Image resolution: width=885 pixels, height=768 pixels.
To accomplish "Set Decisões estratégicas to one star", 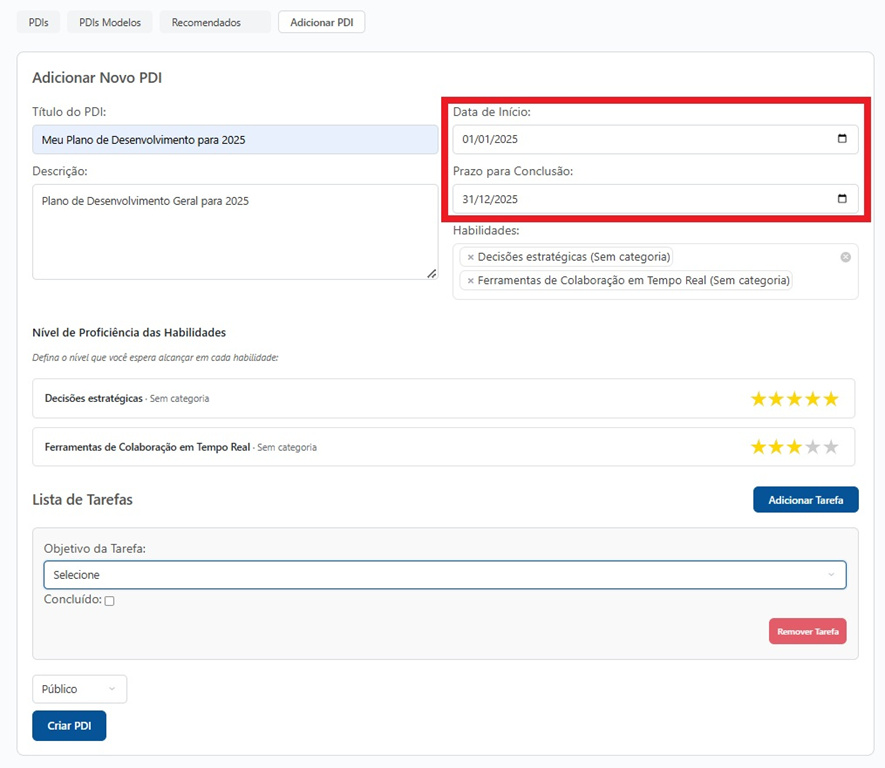I will tap(759, 399).
